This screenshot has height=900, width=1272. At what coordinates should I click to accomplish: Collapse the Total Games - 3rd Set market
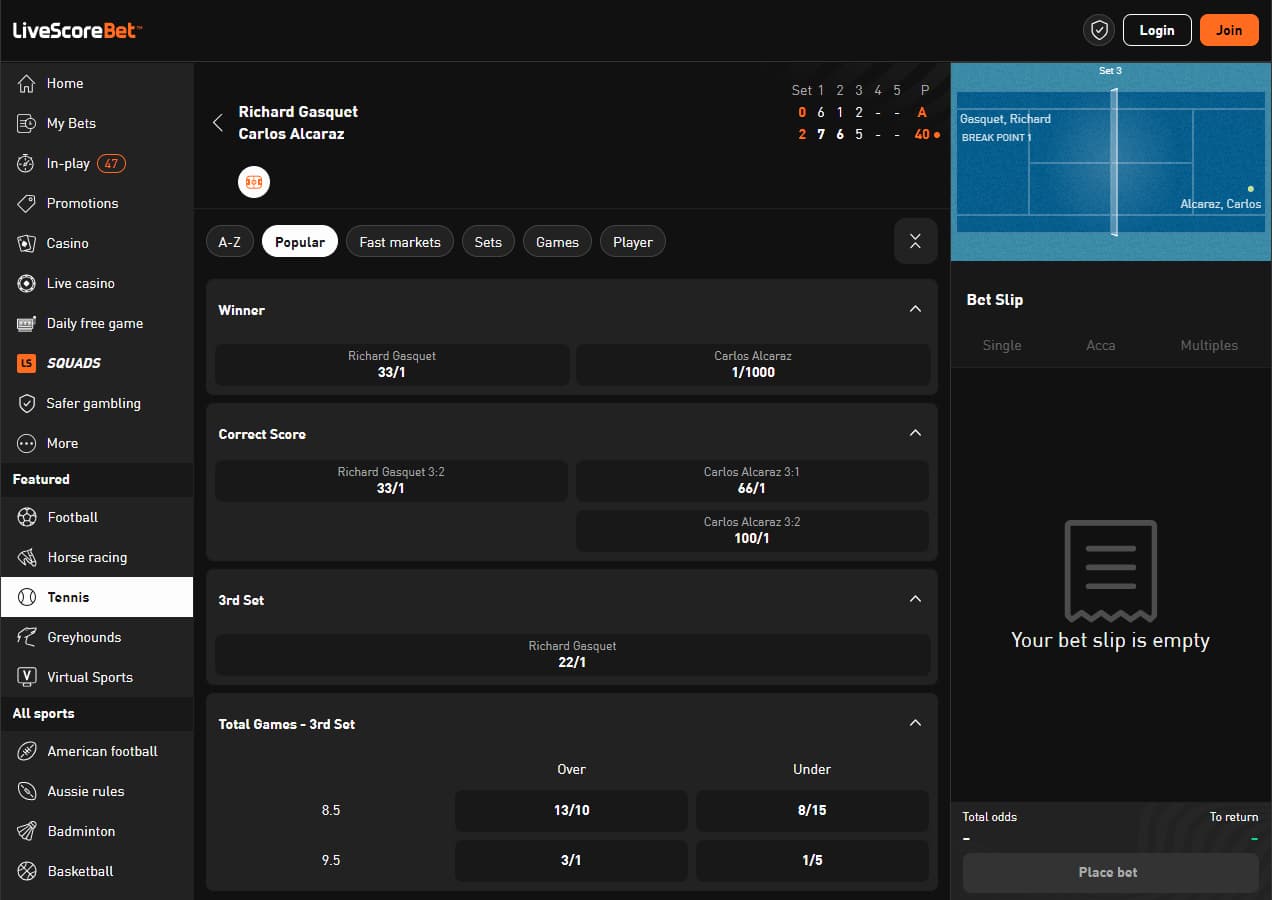[915, 723]
